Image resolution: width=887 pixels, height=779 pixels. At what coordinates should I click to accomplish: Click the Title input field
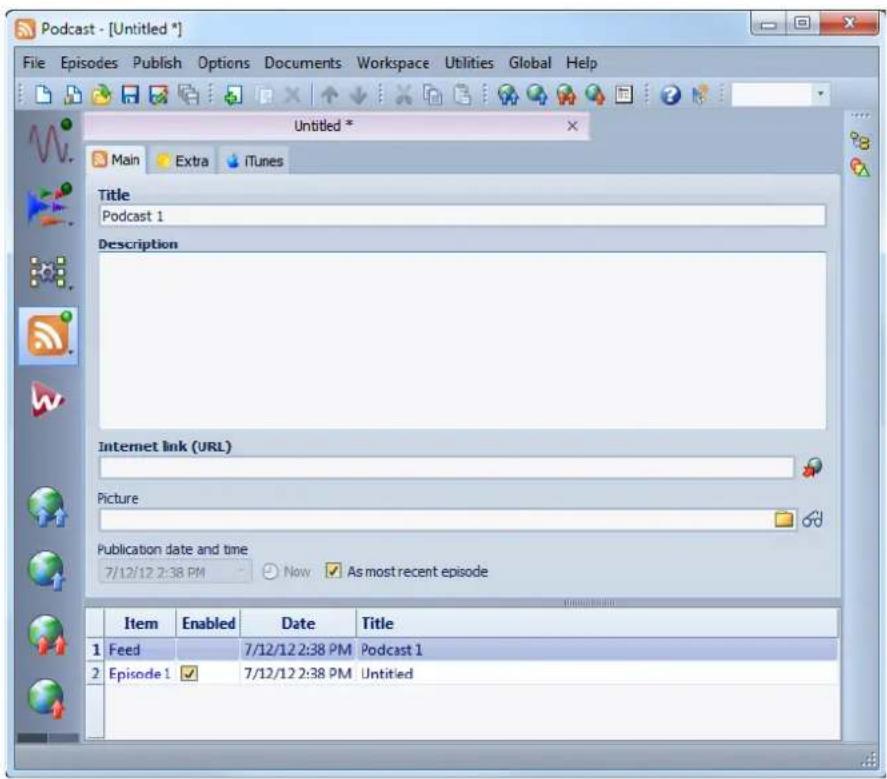tap(462, 216)
